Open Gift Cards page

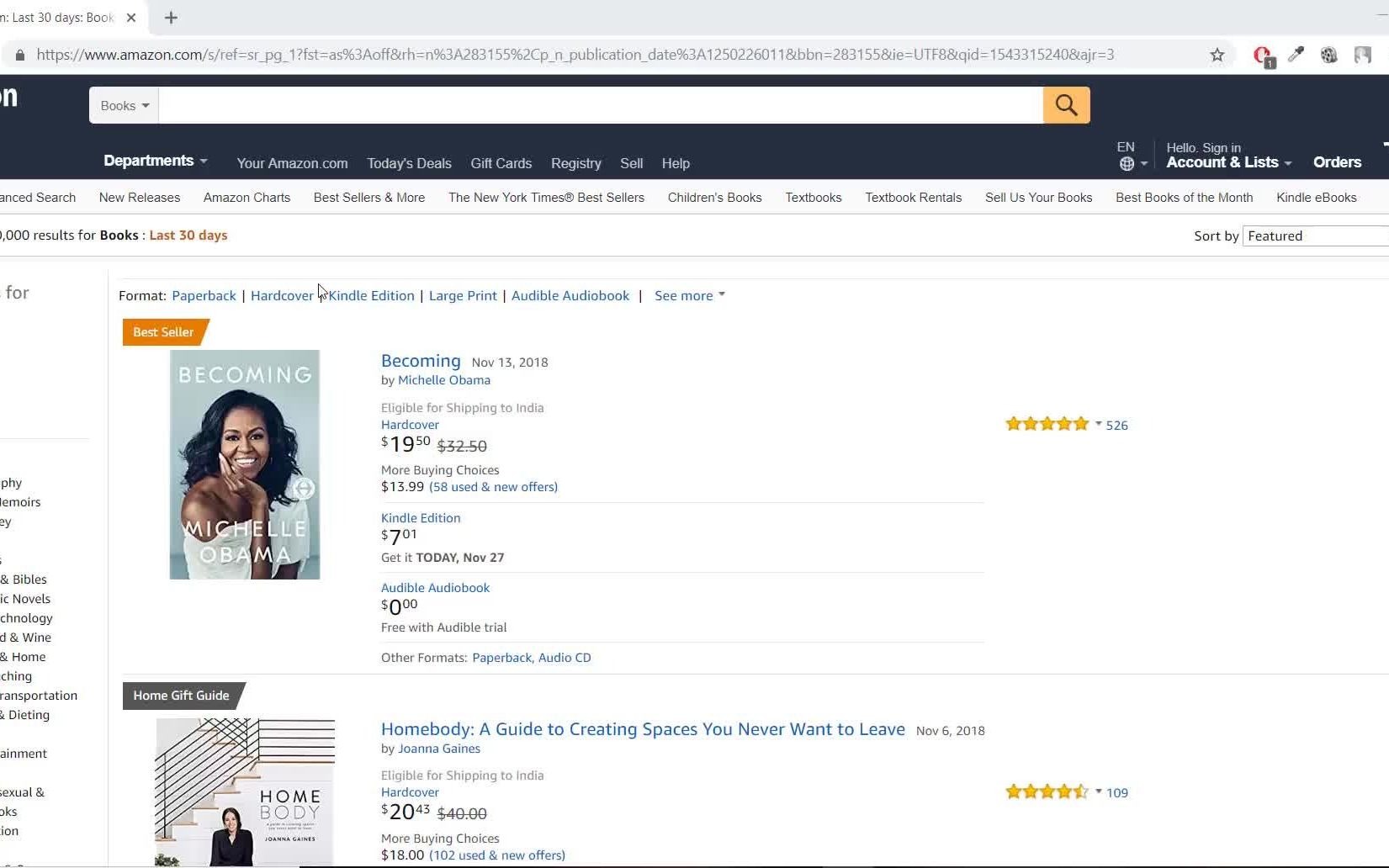click(x=501, y=163)
